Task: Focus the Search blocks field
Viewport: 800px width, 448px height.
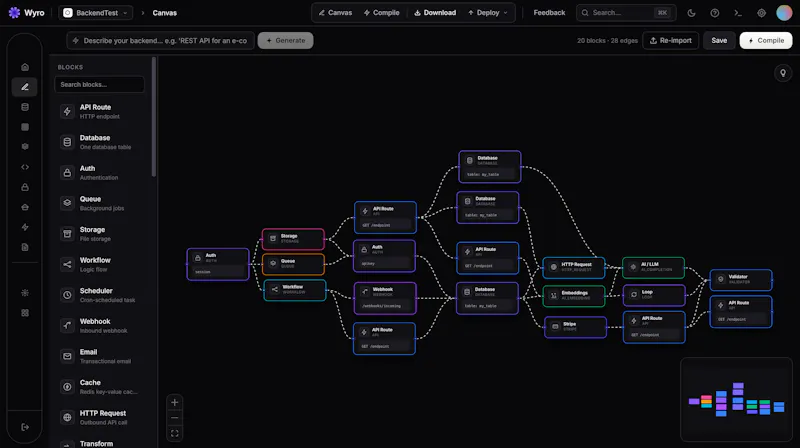Action: [99, 85]
